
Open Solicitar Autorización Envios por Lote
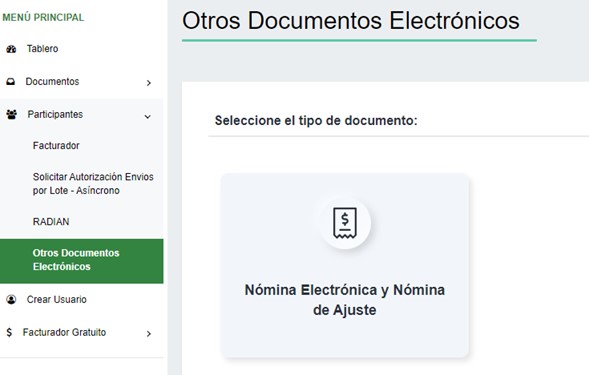tap(93, 184)
